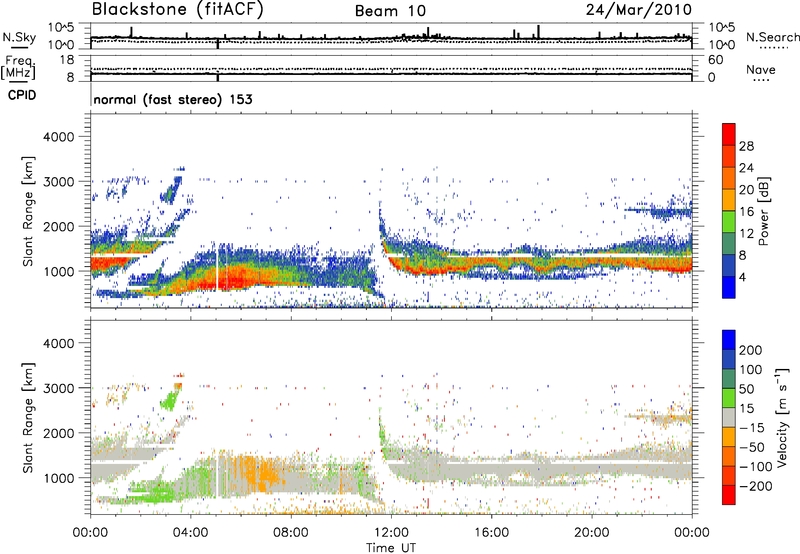Click the 'CPID' label
The width and height of the screenshot is (800, 554).
22,95
